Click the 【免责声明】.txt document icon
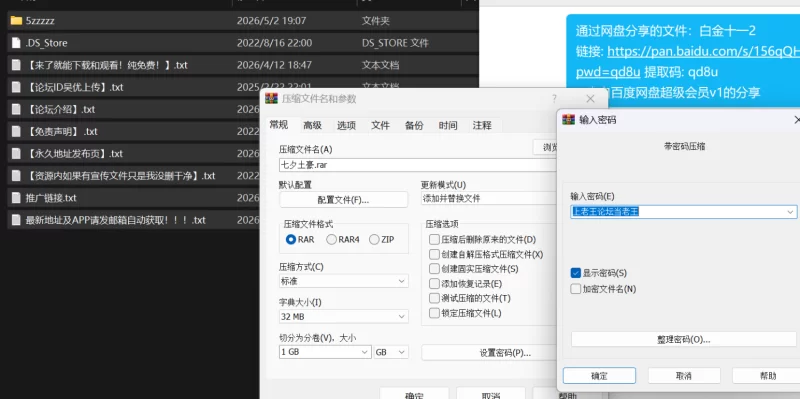Viewport: 800px width, 399px height. coord(16,131)
